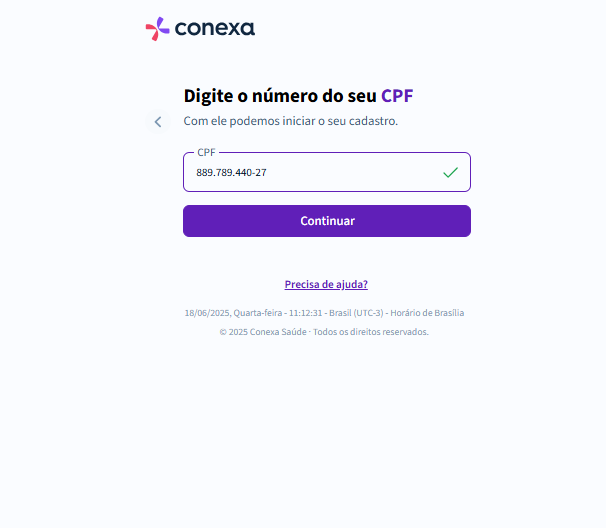Click the Brasil (UTC-3) timezone text

tap(356, 313)
